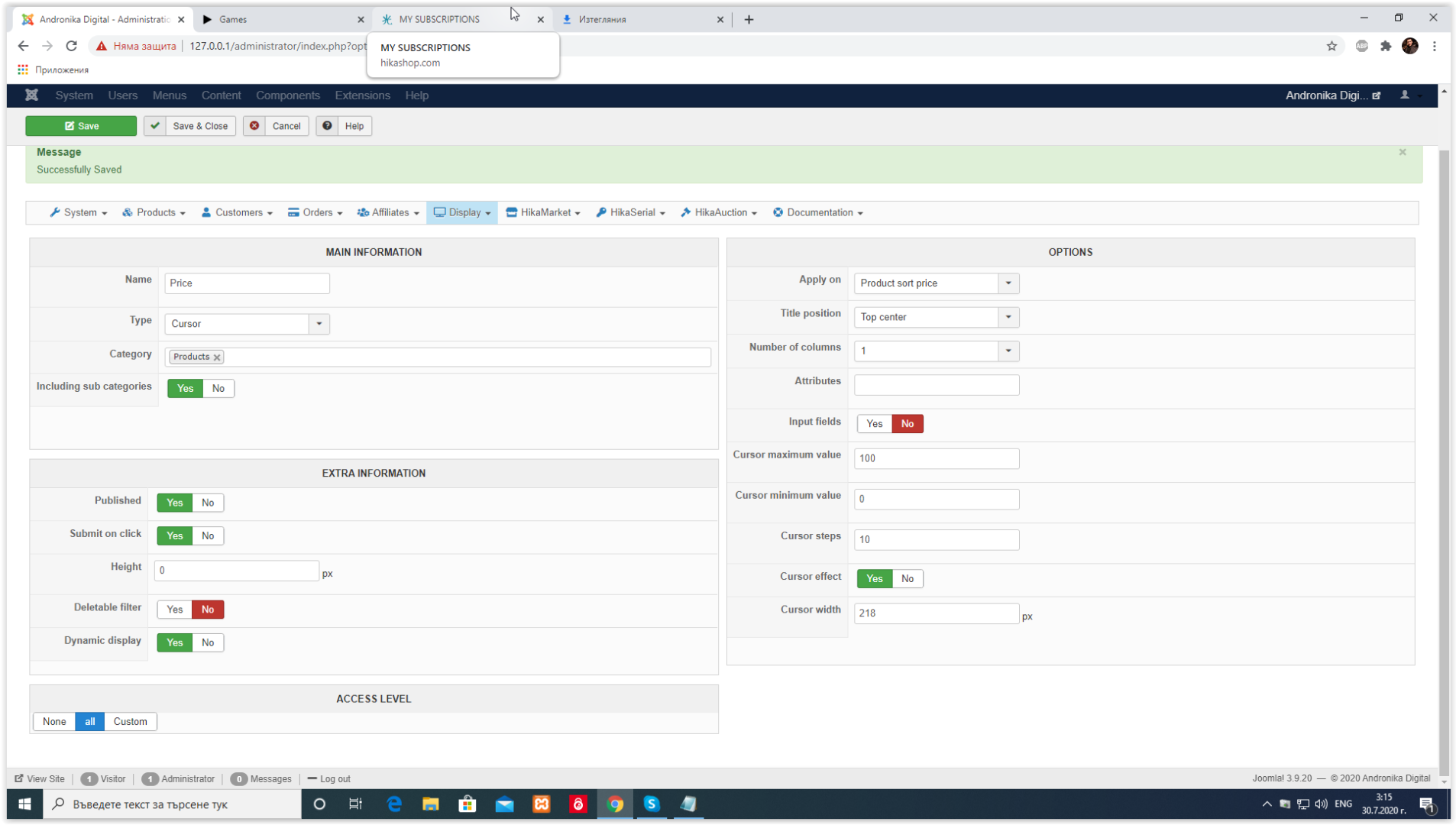Screen dimensions: 1456x825
Task: Click the page reload icon
Action: [x=71, y=46]
